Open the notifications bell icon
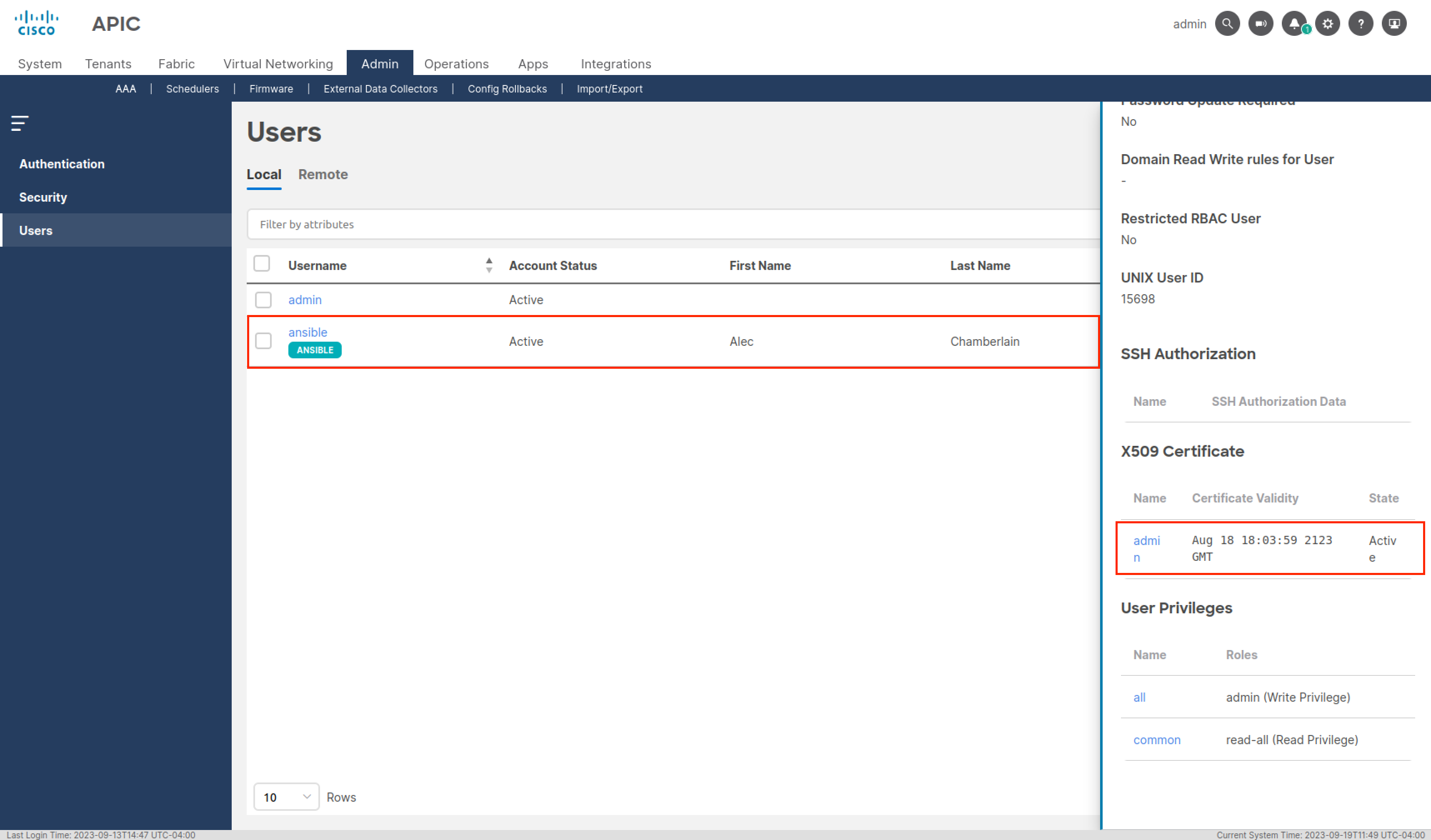Image resolution: width=1431 pixels, height=840 pixels. click(x=1296, y=23)
